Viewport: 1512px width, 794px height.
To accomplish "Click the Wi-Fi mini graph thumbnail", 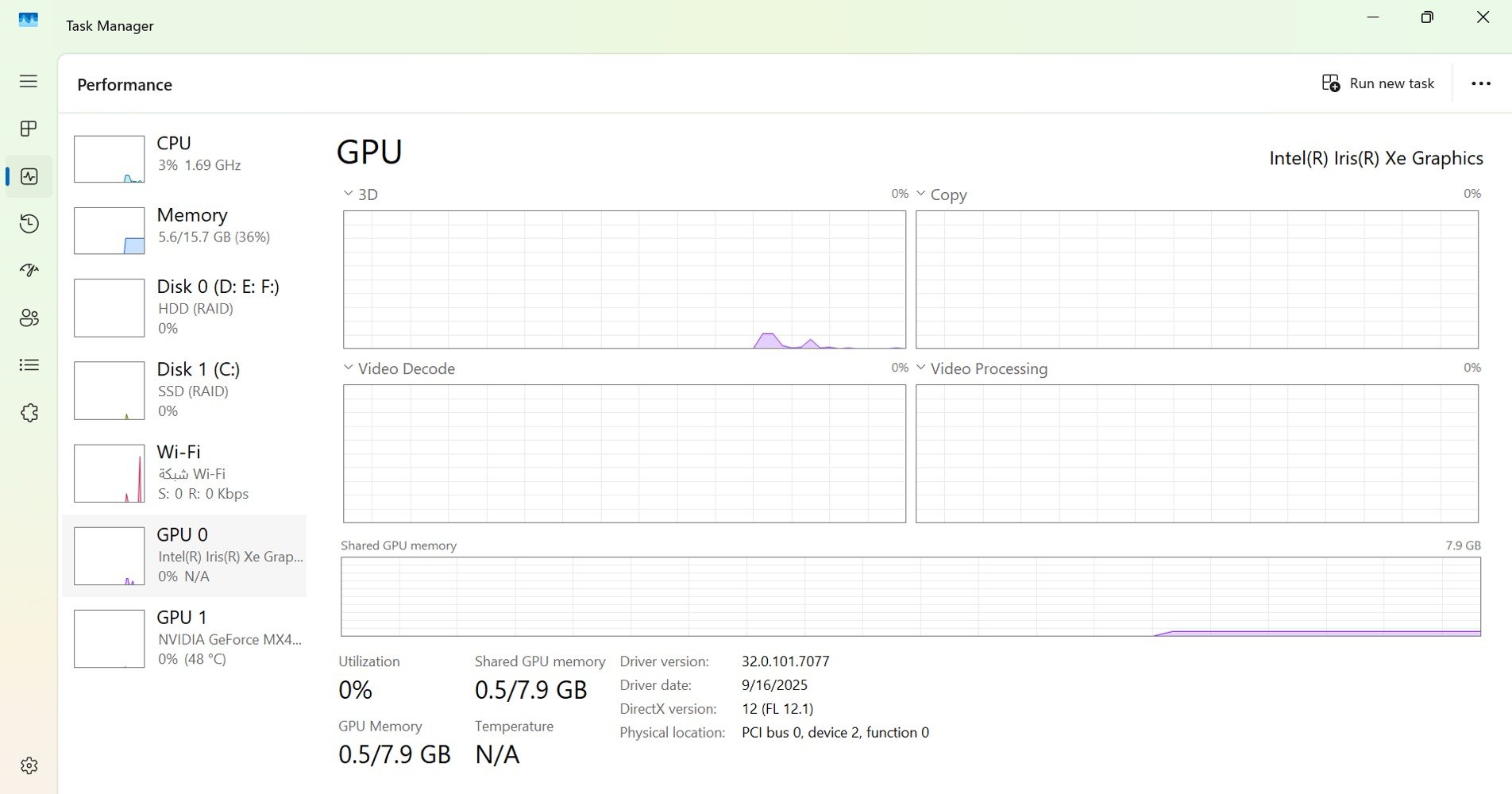I will (110, 473).
